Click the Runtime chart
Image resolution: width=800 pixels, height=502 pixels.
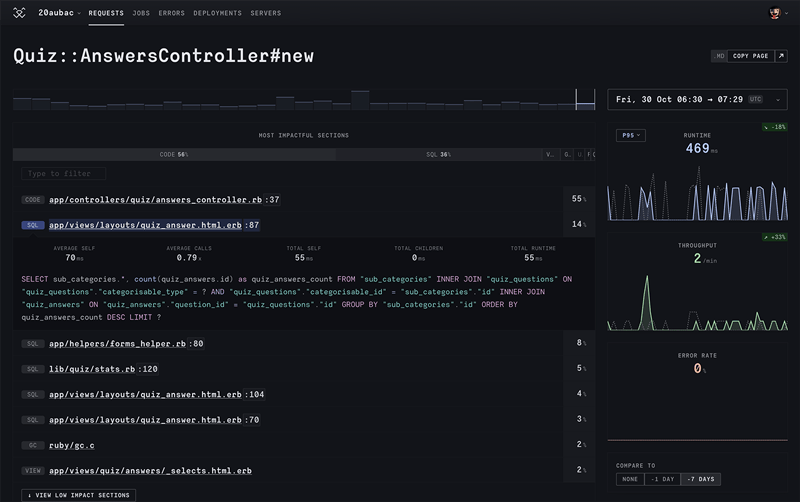697,194
